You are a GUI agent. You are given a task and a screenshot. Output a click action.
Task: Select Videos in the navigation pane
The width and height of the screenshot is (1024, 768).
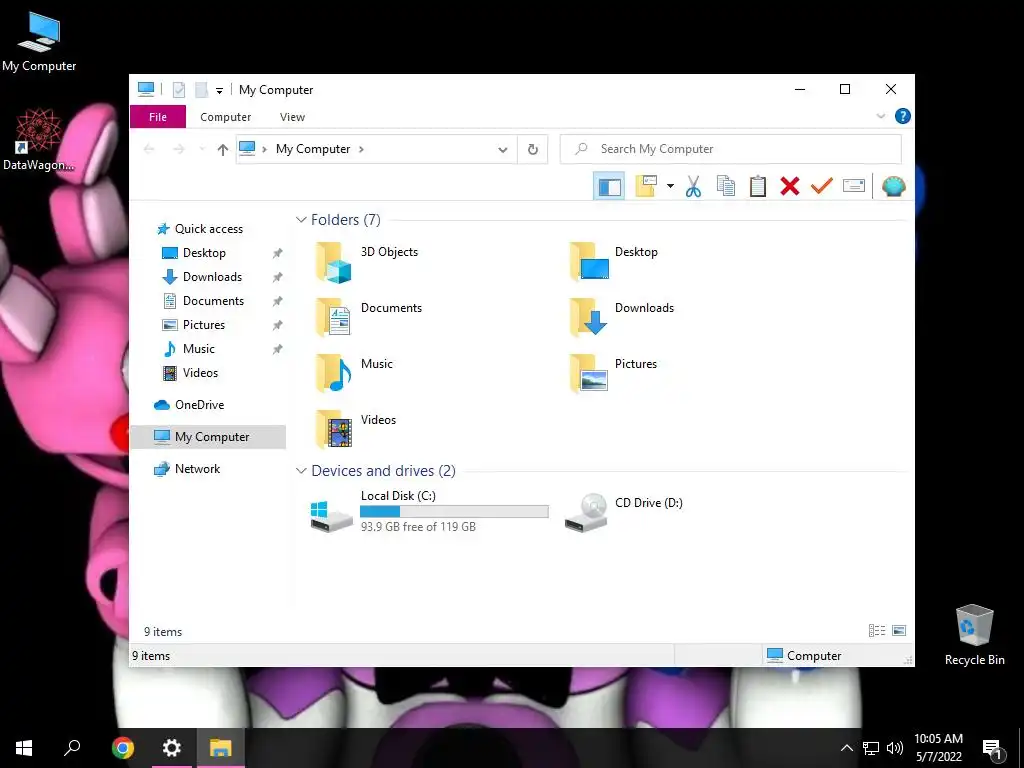[200, 373]
